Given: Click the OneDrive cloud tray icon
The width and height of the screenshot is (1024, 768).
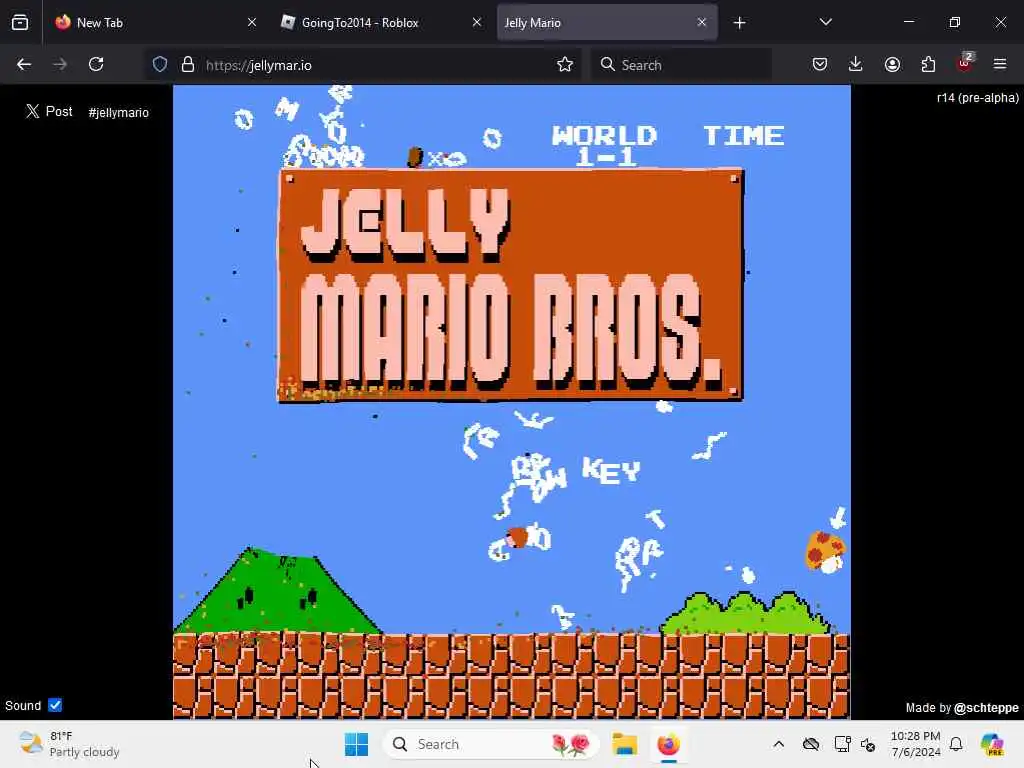Looking at the screenshot, I should pyautogui.click(x=810, y=744).
